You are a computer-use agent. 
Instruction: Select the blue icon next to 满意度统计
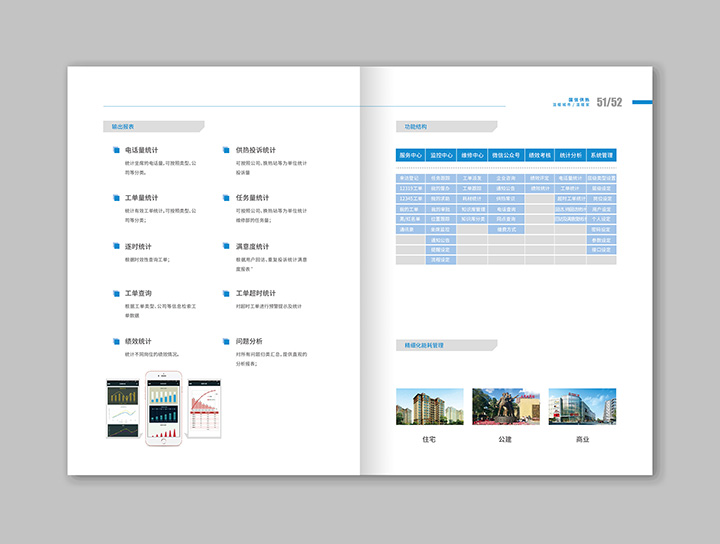[x=226, y=246]
